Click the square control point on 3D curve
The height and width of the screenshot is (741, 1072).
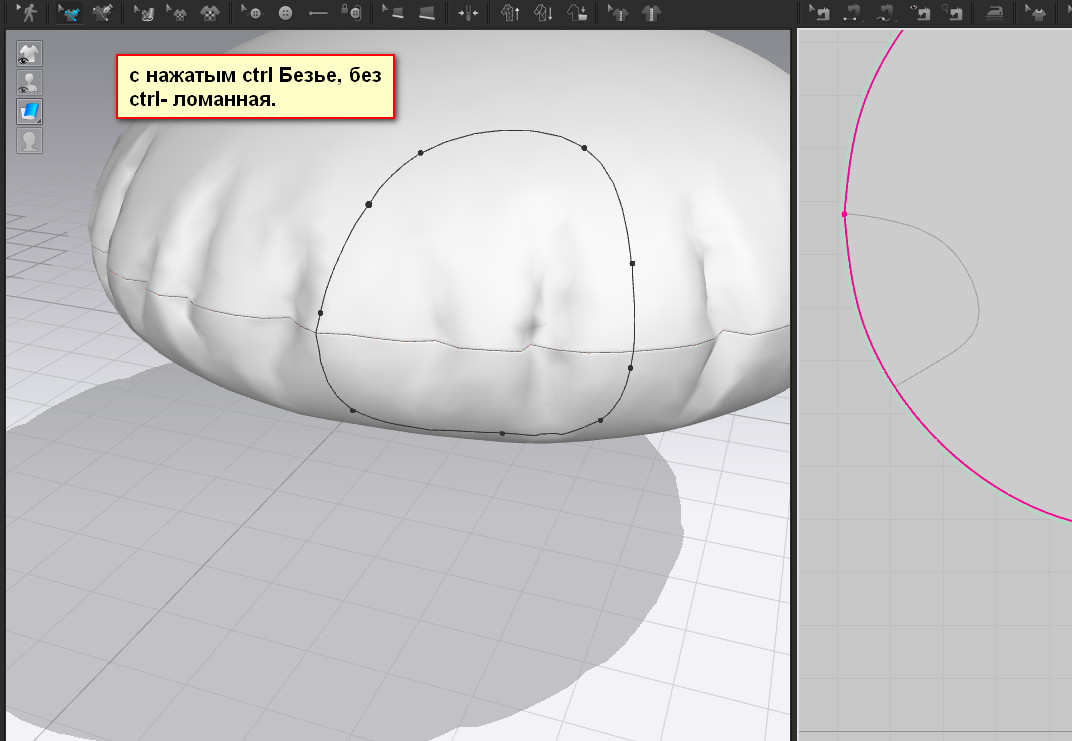[632, 263]
